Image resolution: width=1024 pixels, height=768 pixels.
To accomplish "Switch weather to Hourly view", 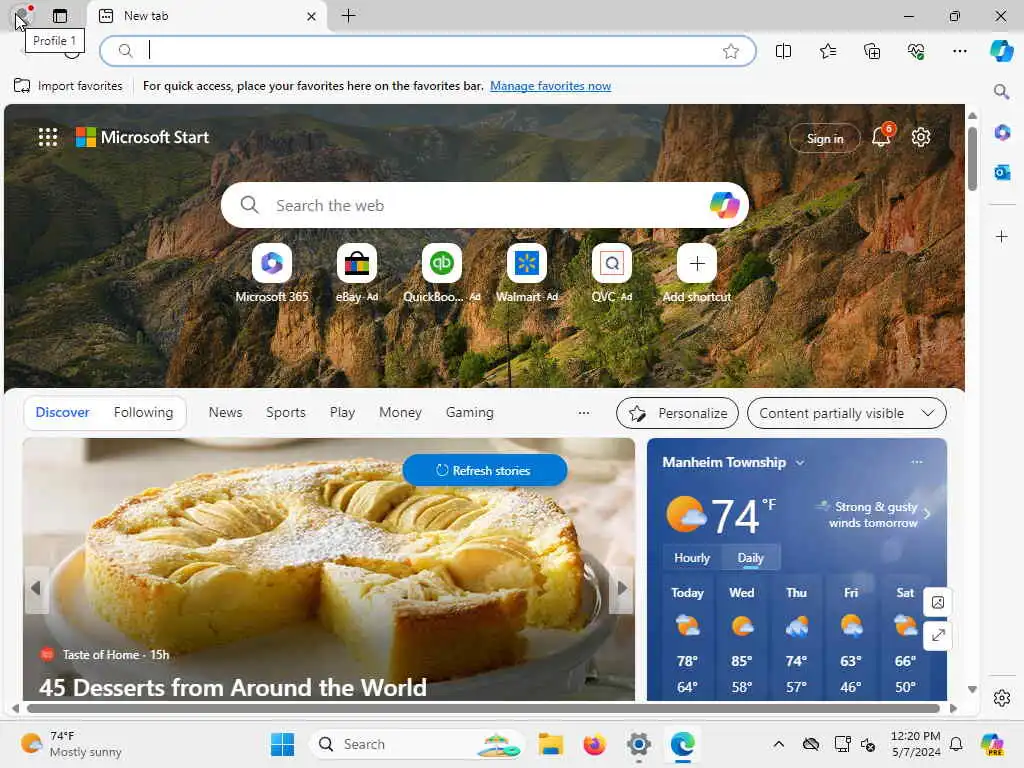I will click(692, 558).
